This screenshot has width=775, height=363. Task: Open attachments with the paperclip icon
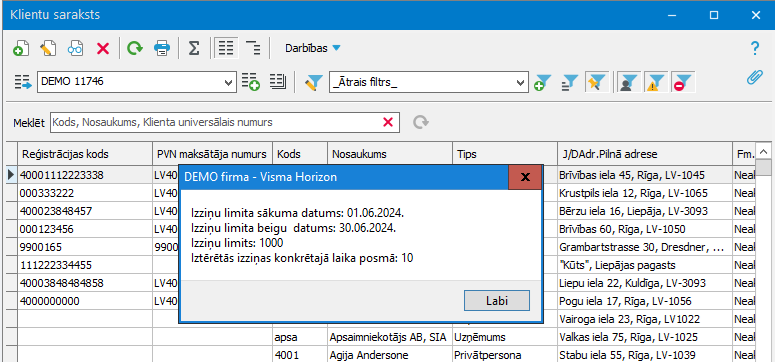[x=754, y=77]
